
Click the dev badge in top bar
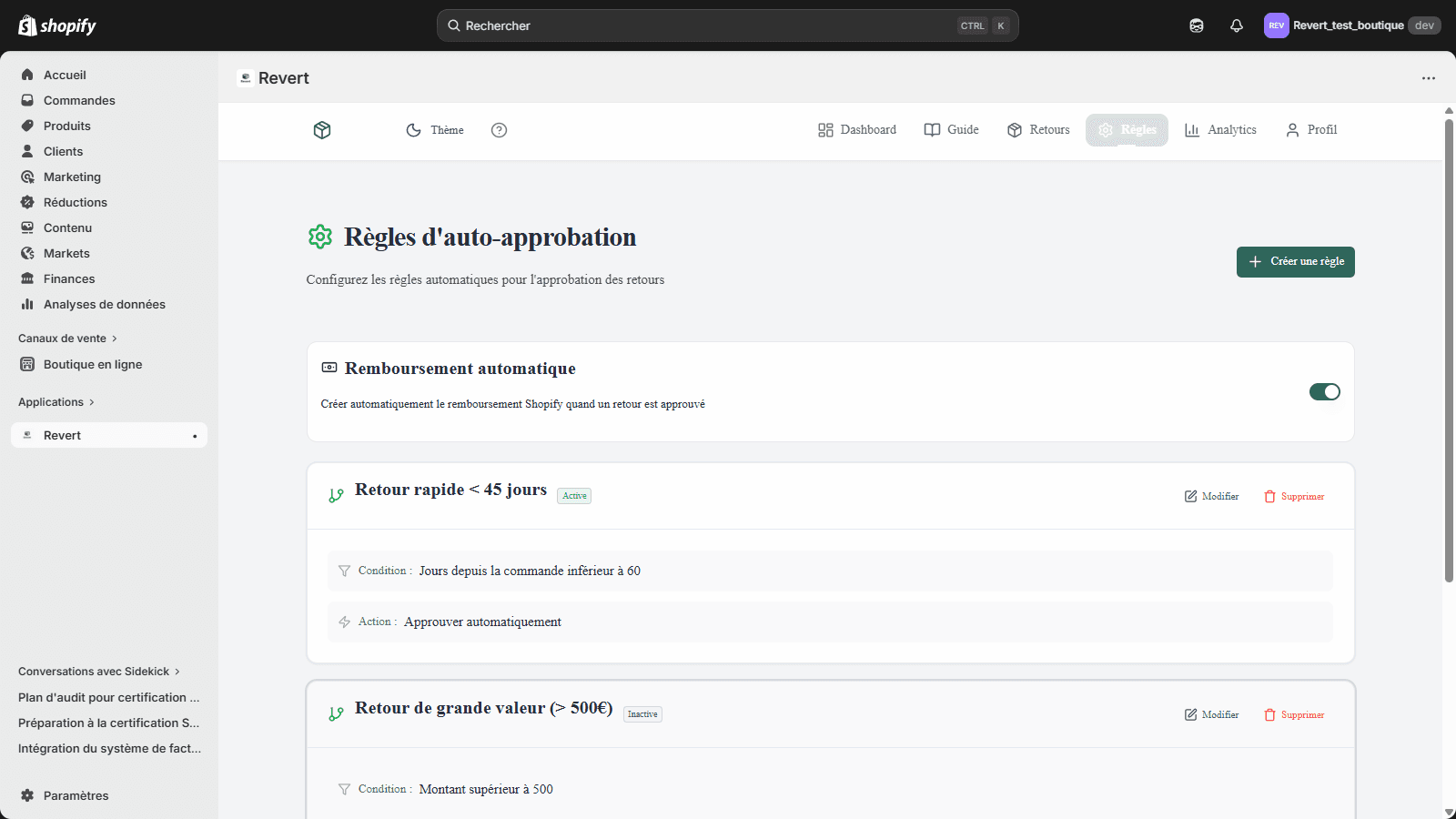tap(1424, 25)
